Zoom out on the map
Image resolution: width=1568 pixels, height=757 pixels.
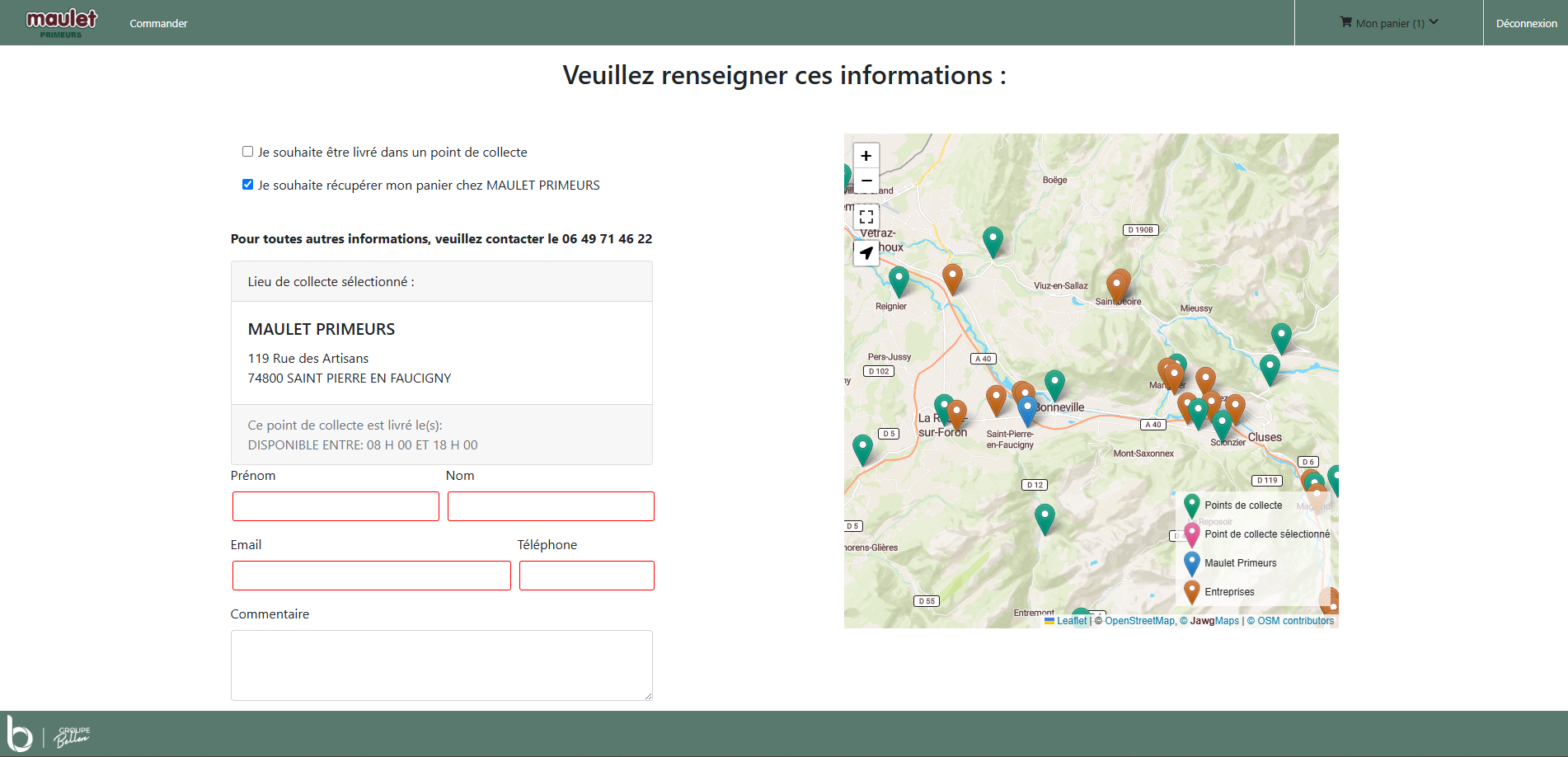point(866,181)
